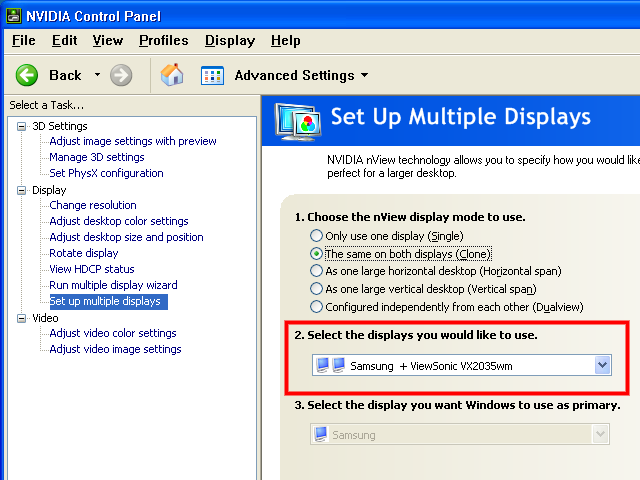The image size is (640, 480).
Task: Click the Video category label
Action: [45, 318]
